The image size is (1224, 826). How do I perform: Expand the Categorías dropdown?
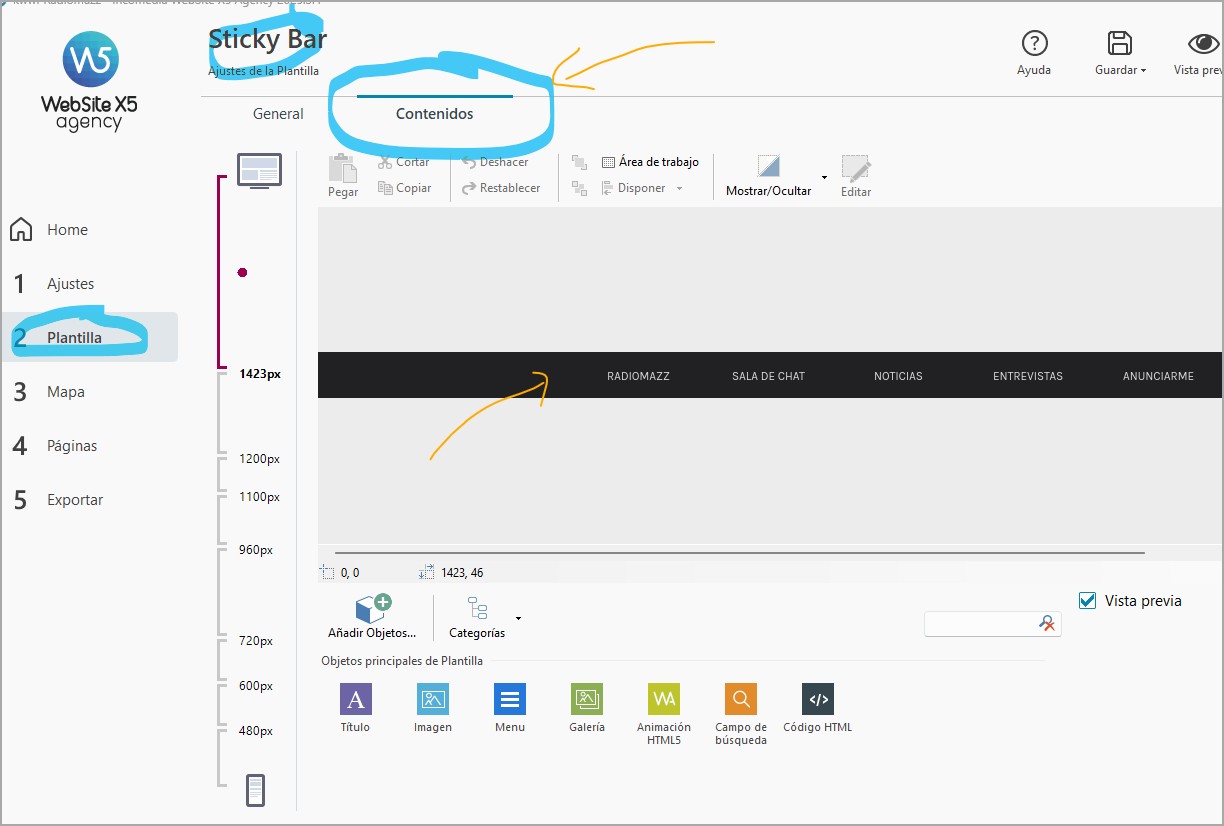(x=518, y=619)
